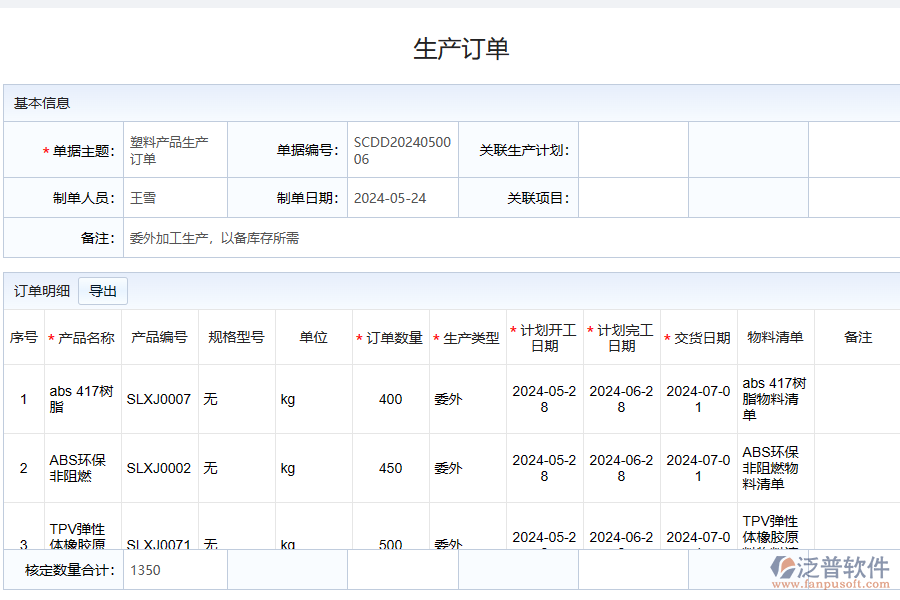Click the 制单人员 王雪 field
This screenshot has height=600, width=900.
tap(173, 198)
